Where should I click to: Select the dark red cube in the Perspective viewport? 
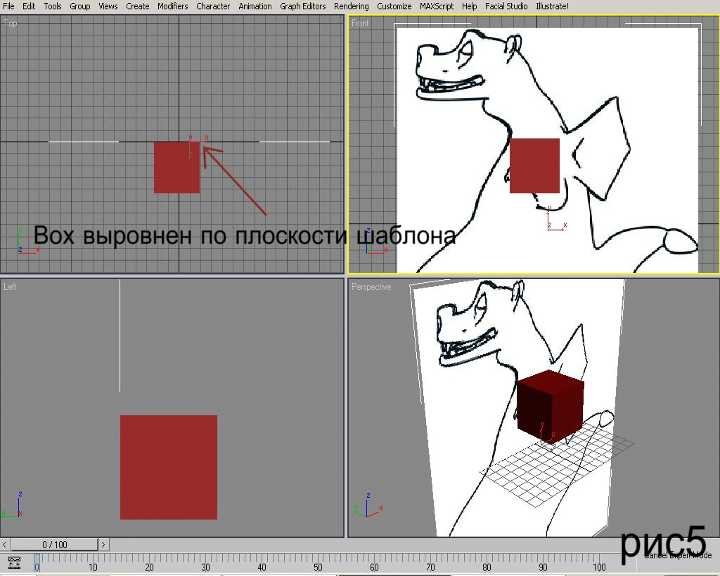(x=550, y=406)
